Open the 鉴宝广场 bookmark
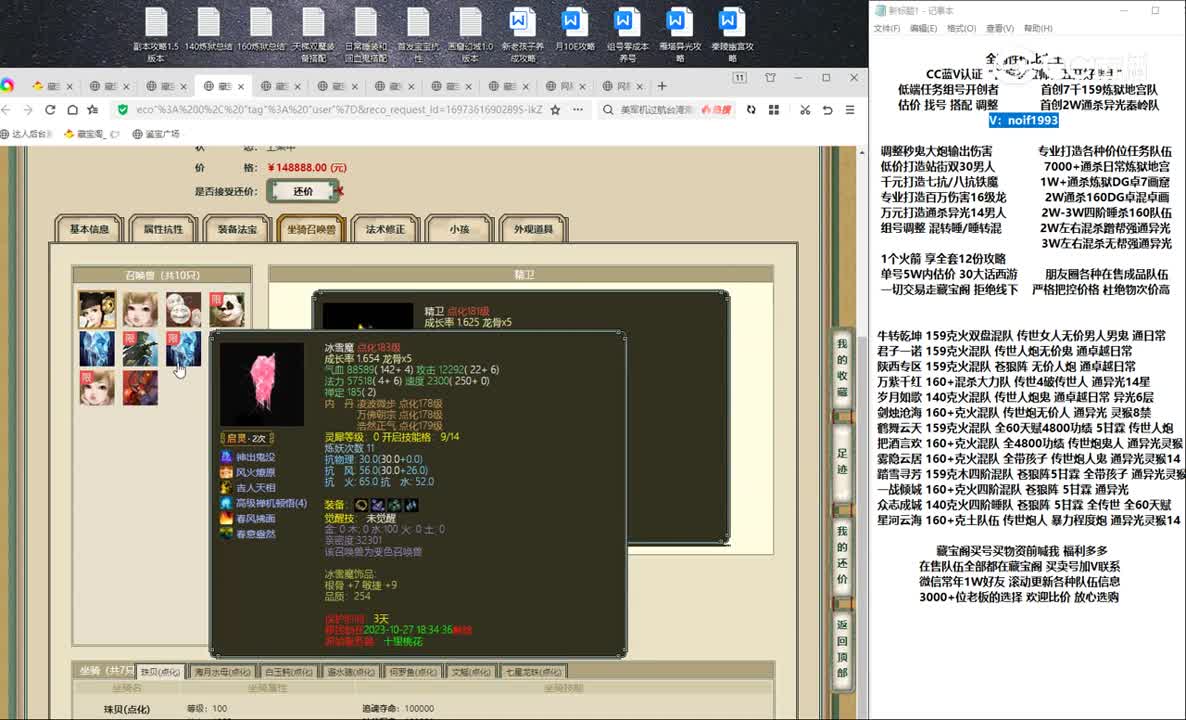Screen dimensions: 1186x720 [x=156, y=134]
